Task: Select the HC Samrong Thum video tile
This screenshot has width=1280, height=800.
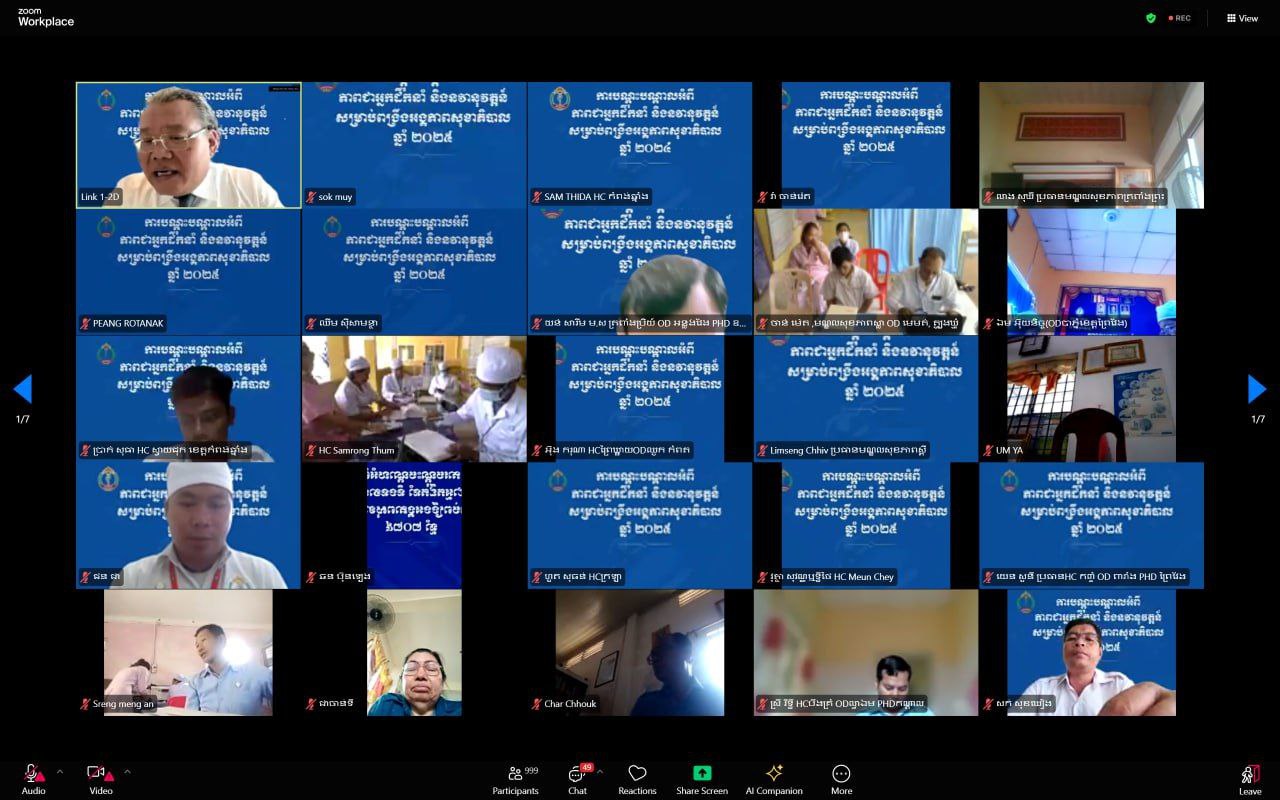Action: click(x=415, y=399)
